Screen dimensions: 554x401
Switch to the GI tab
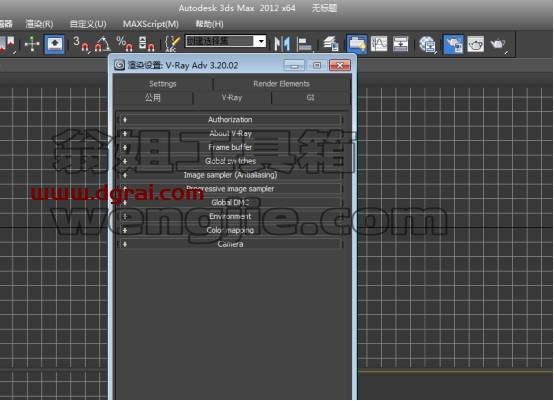coord(310,98)
